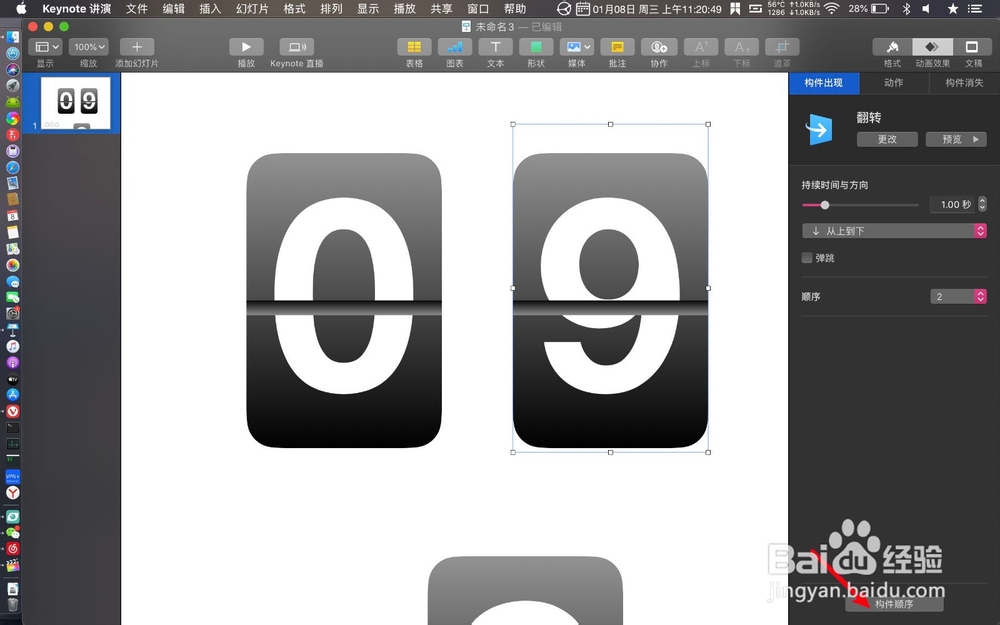Open the 100% zoom (缩放) dropdown

coord(89,47)
